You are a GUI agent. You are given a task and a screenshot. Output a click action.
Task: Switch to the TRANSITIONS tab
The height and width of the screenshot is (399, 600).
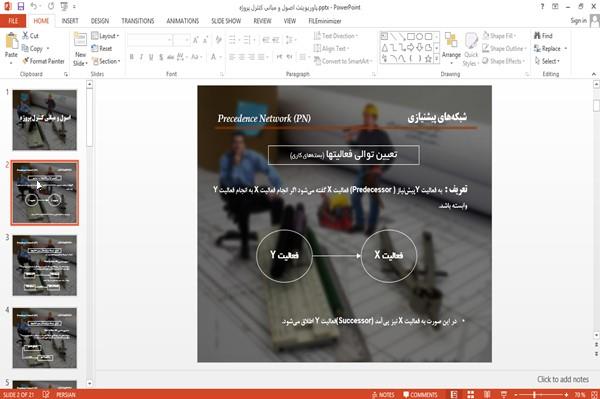[138, 21]
